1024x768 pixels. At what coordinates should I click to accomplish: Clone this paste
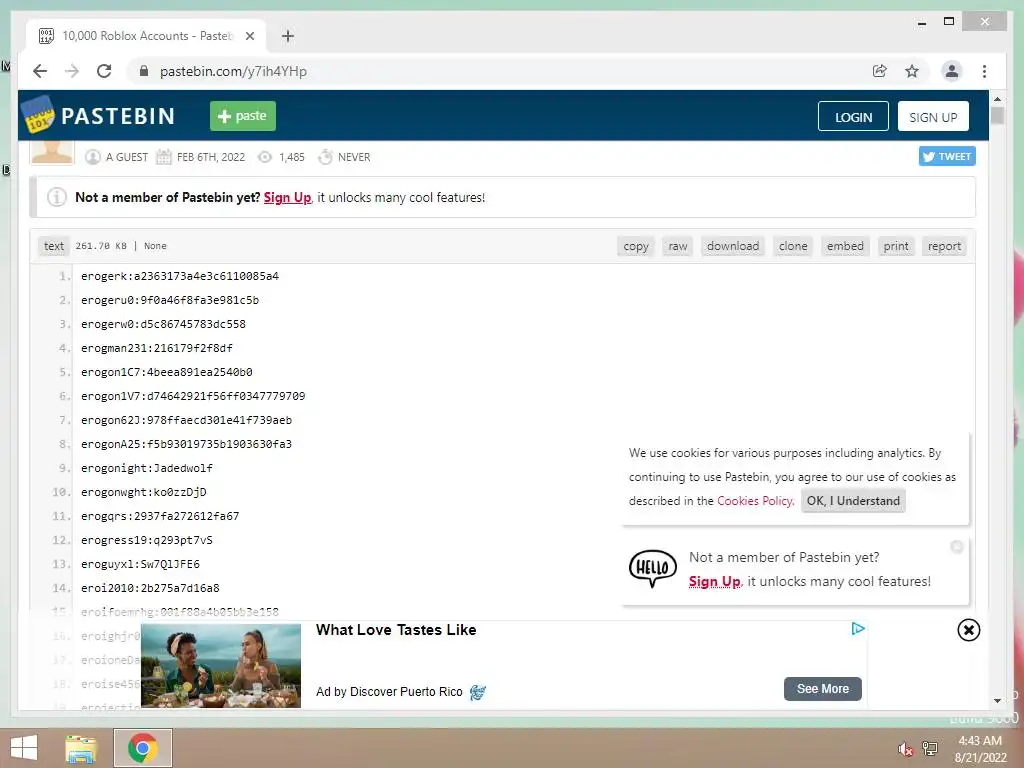[x=793, y=246]
